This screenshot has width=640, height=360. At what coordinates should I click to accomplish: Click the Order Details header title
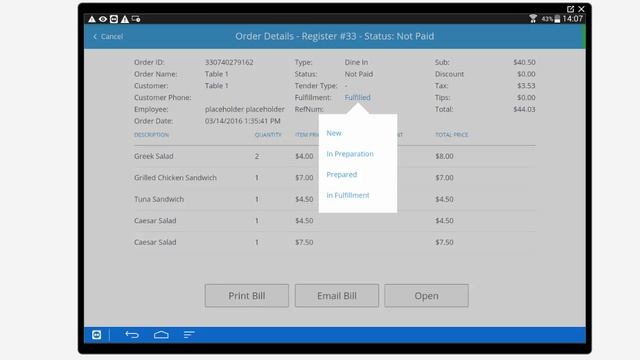[x=335, y=36]
